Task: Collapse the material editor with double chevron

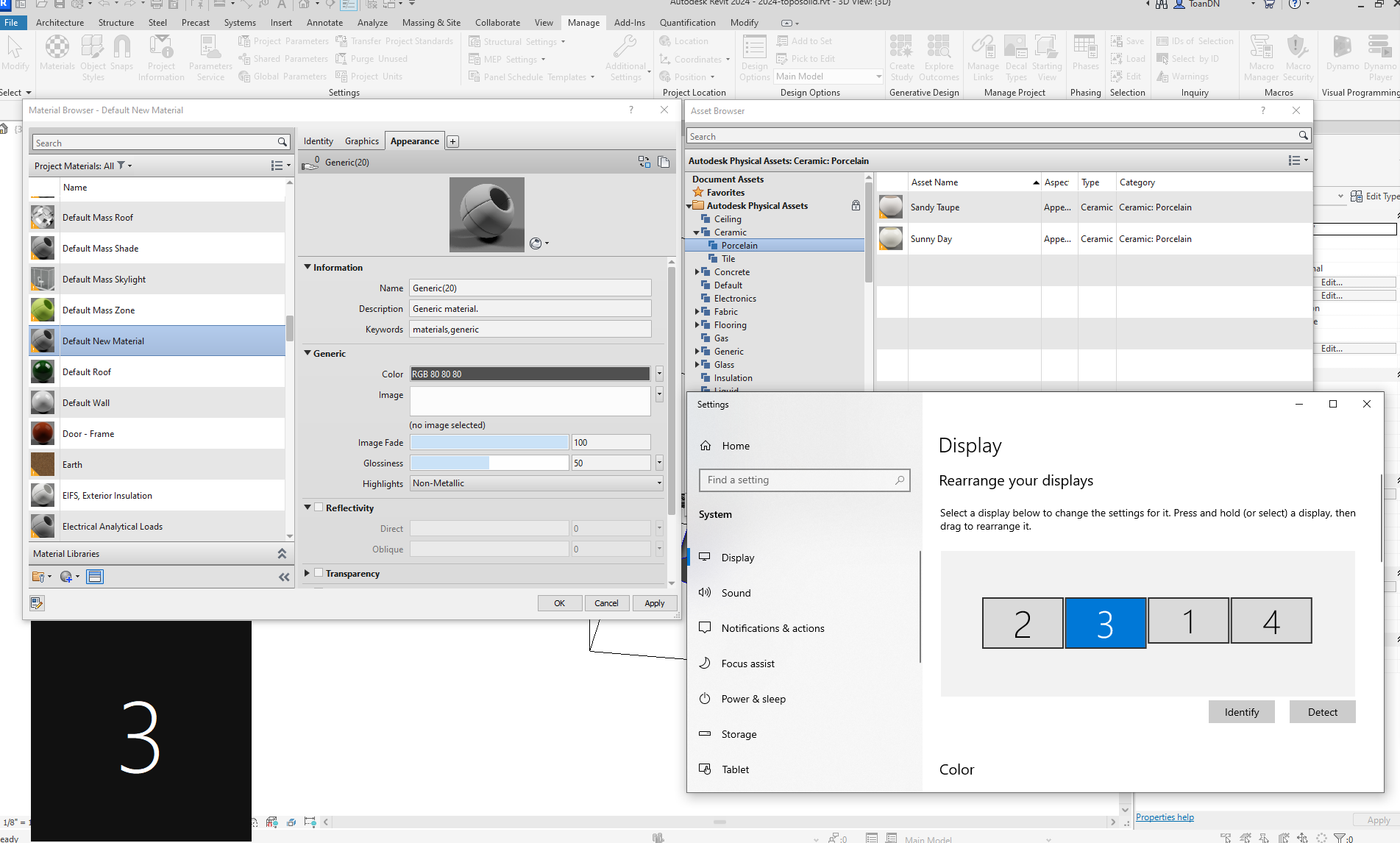Action: 284,577
